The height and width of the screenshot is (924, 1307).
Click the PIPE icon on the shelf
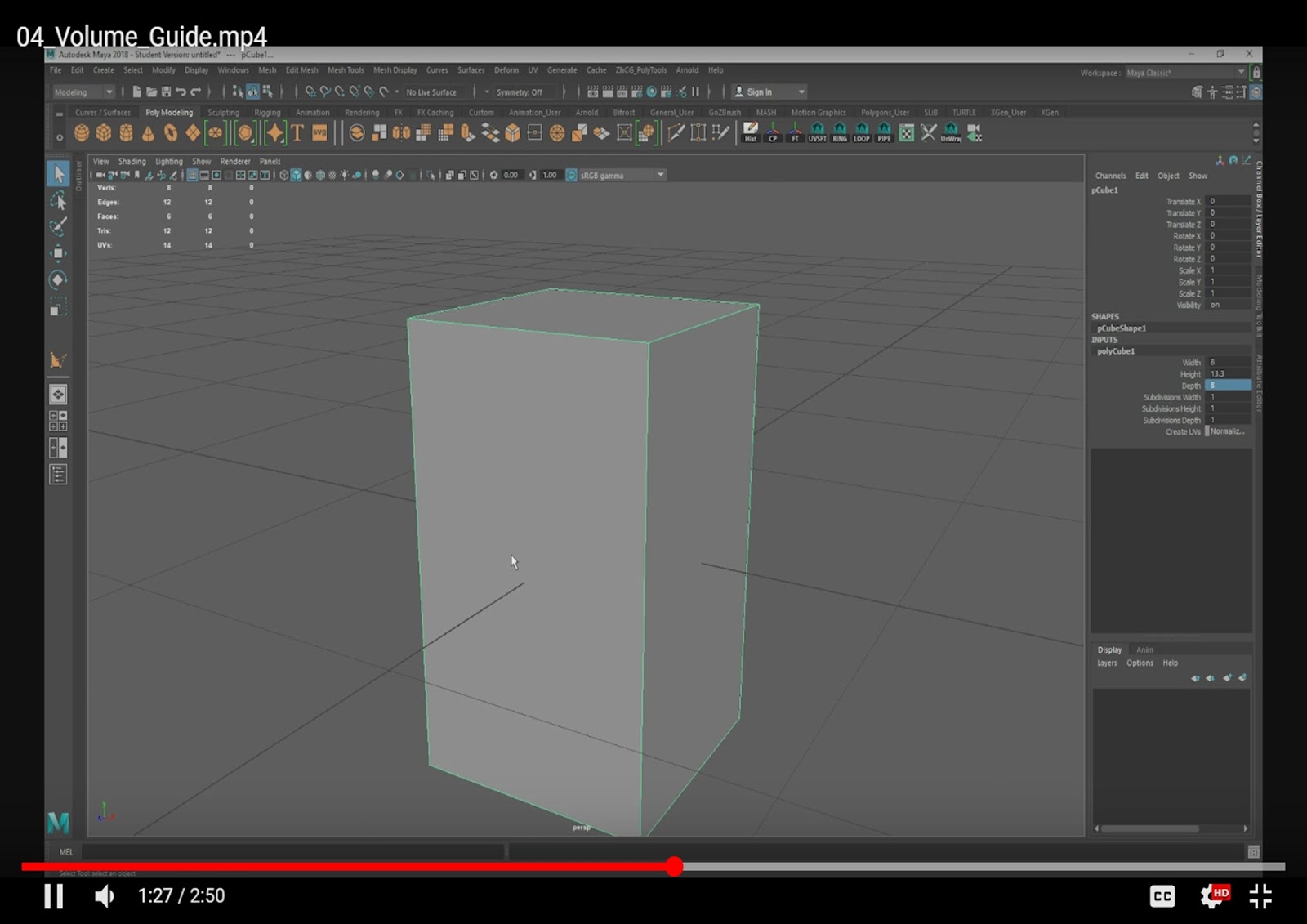tap(883, 132)
